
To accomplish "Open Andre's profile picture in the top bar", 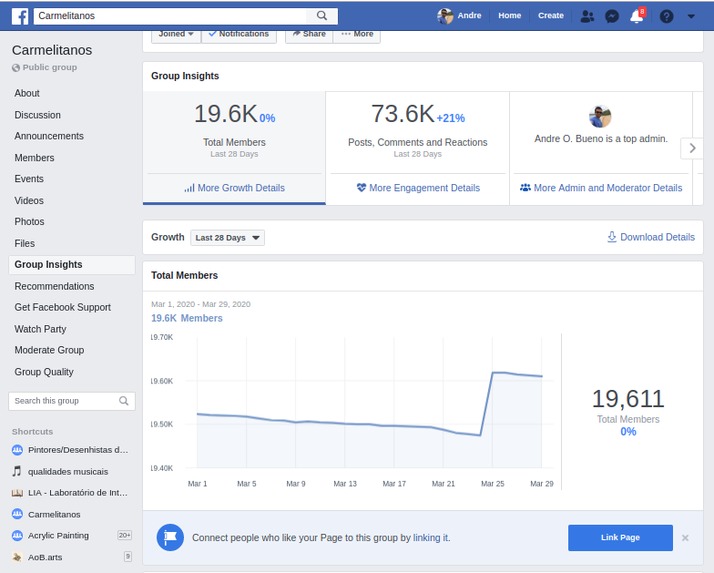I will click(445, 16).
